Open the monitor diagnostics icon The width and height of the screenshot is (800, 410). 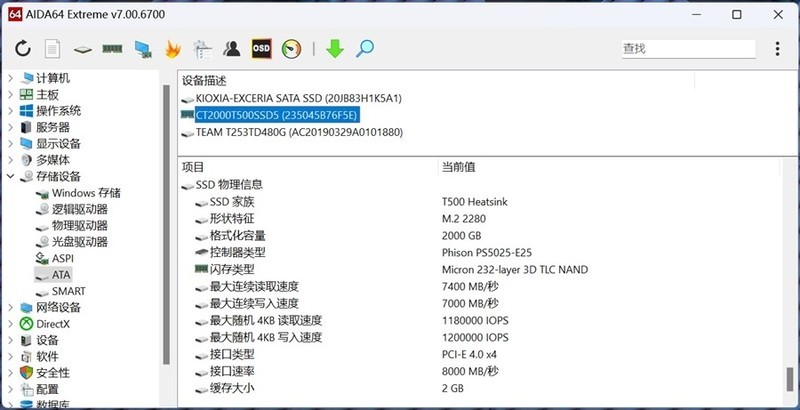click(143, 49)
